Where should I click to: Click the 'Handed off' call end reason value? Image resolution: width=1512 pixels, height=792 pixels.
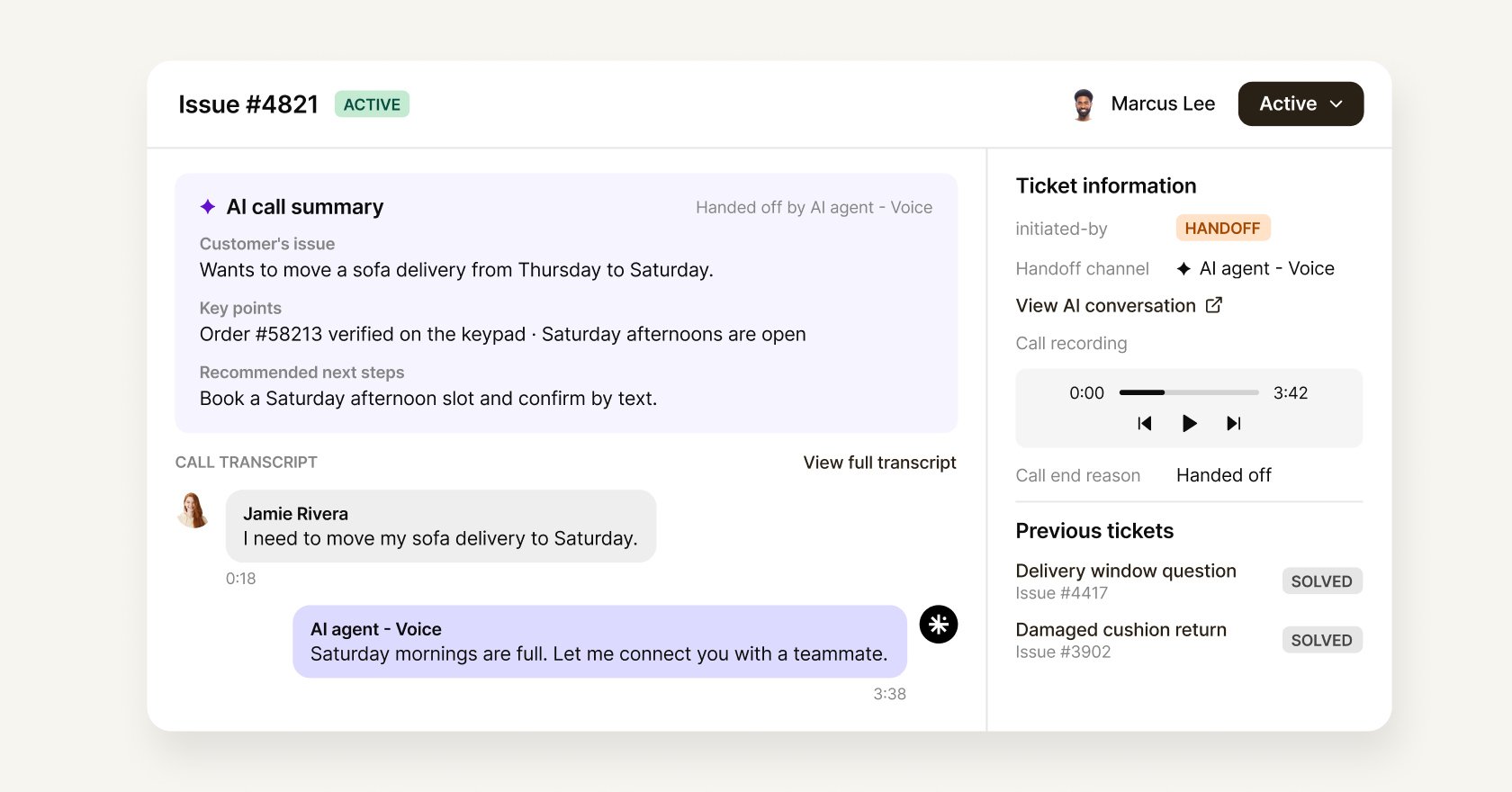[1223, 475]
